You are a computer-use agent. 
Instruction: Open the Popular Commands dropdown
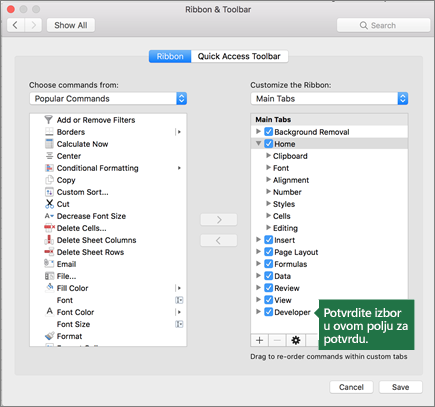coord(108,99)
